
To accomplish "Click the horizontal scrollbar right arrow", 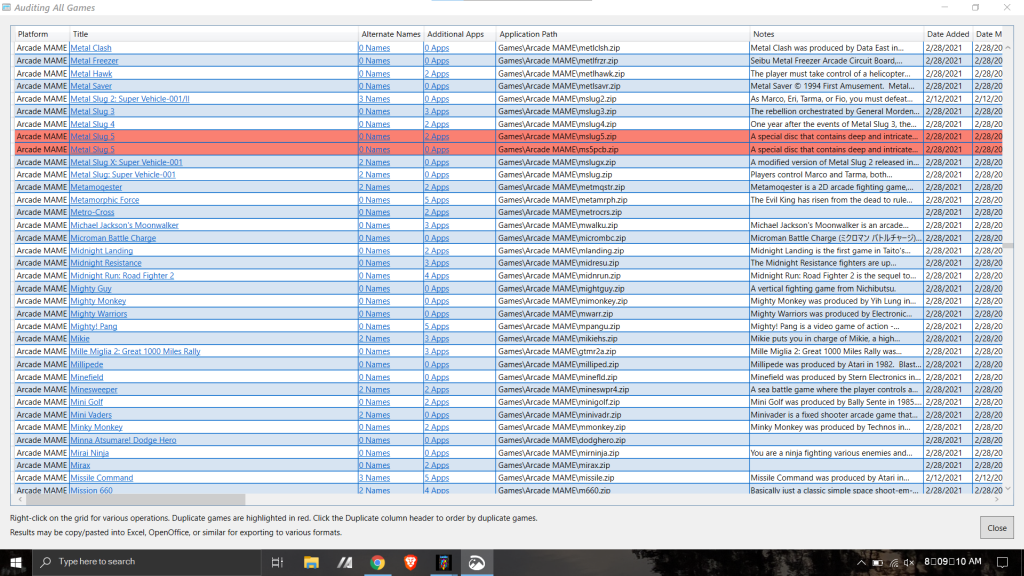I will (997, 500).
